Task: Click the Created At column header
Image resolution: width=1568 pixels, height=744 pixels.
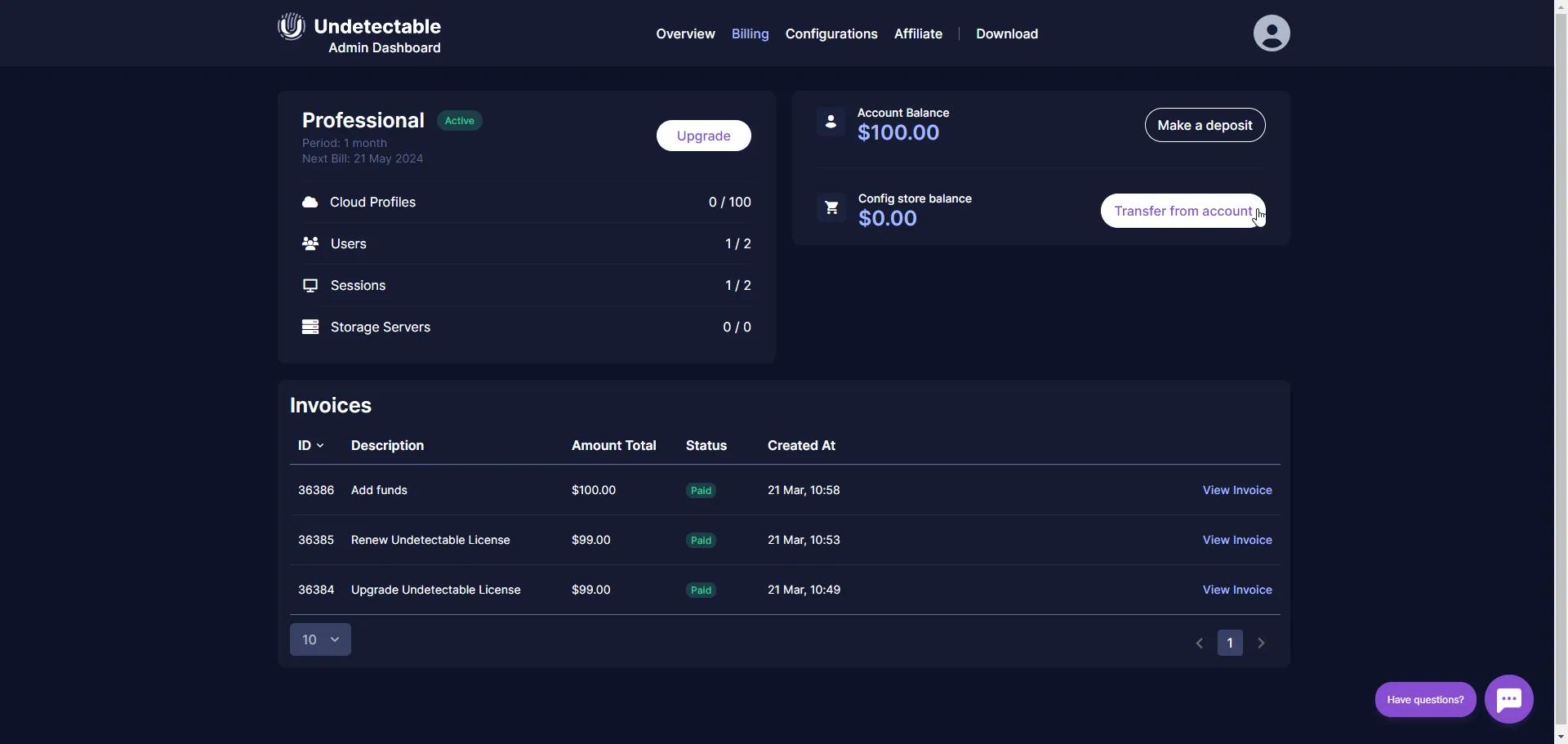Action: coord(801,446)
